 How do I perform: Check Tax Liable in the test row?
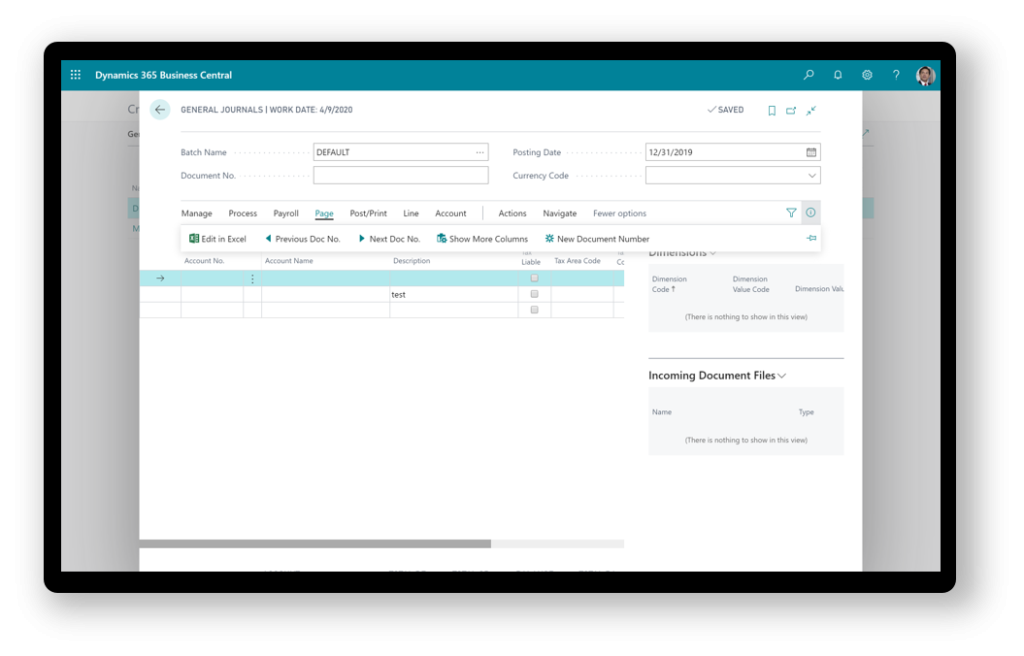tap(534, 294)
